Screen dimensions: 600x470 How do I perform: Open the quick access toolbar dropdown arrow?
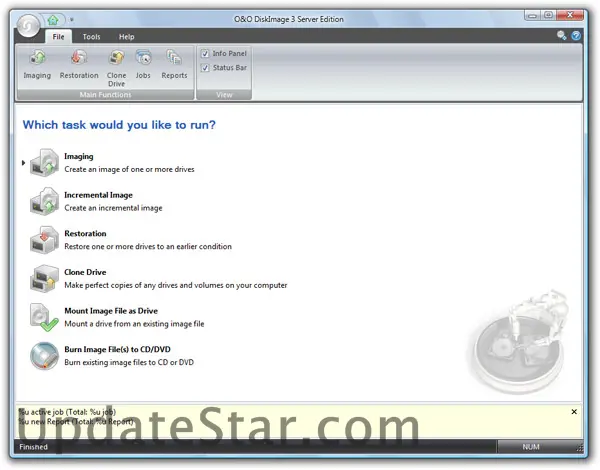(x=72, y=20)
